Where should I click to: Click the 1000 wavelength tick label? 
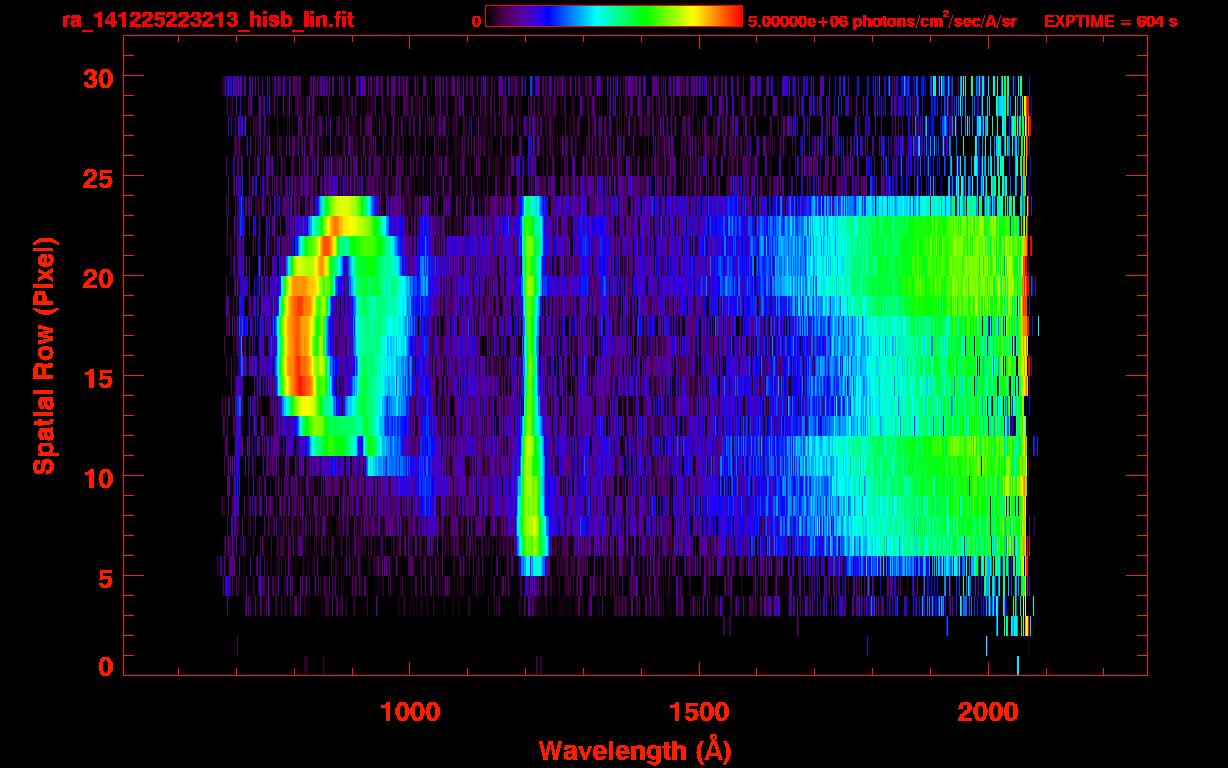pyautogui.click(x=410, y=711)
